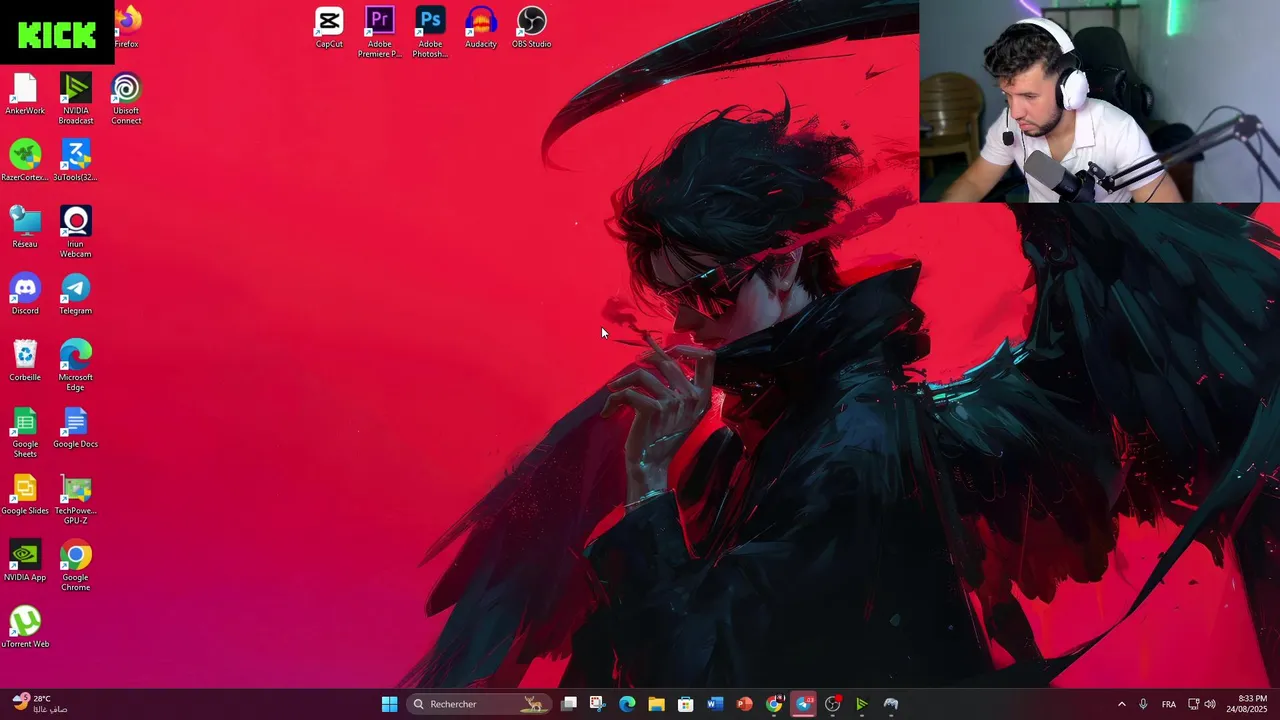Screen dimensions: 1280x720
Task: Launch PowerPoint from the taskbar
Action: click(744, 704)
